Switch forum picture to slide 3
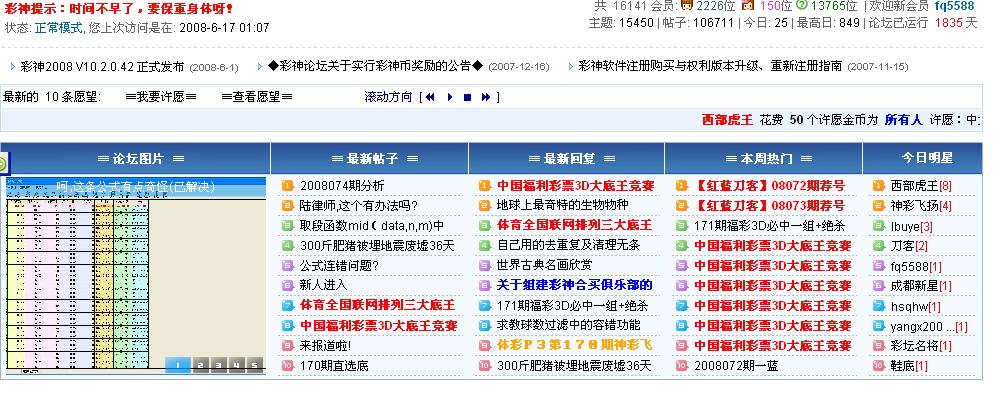 (217, 365)
